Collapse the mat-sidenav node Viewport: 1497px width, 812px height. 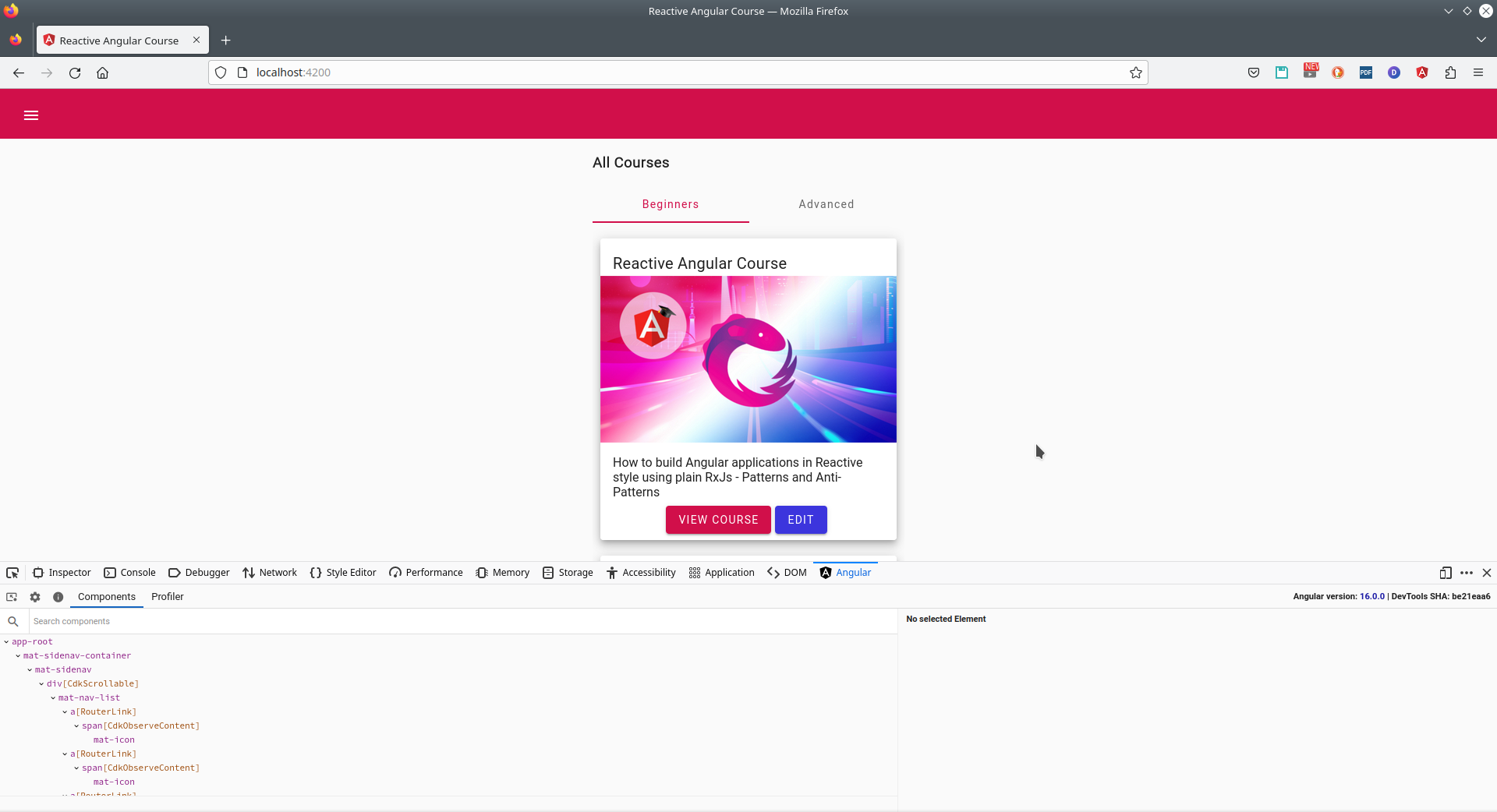coord(30,670)
